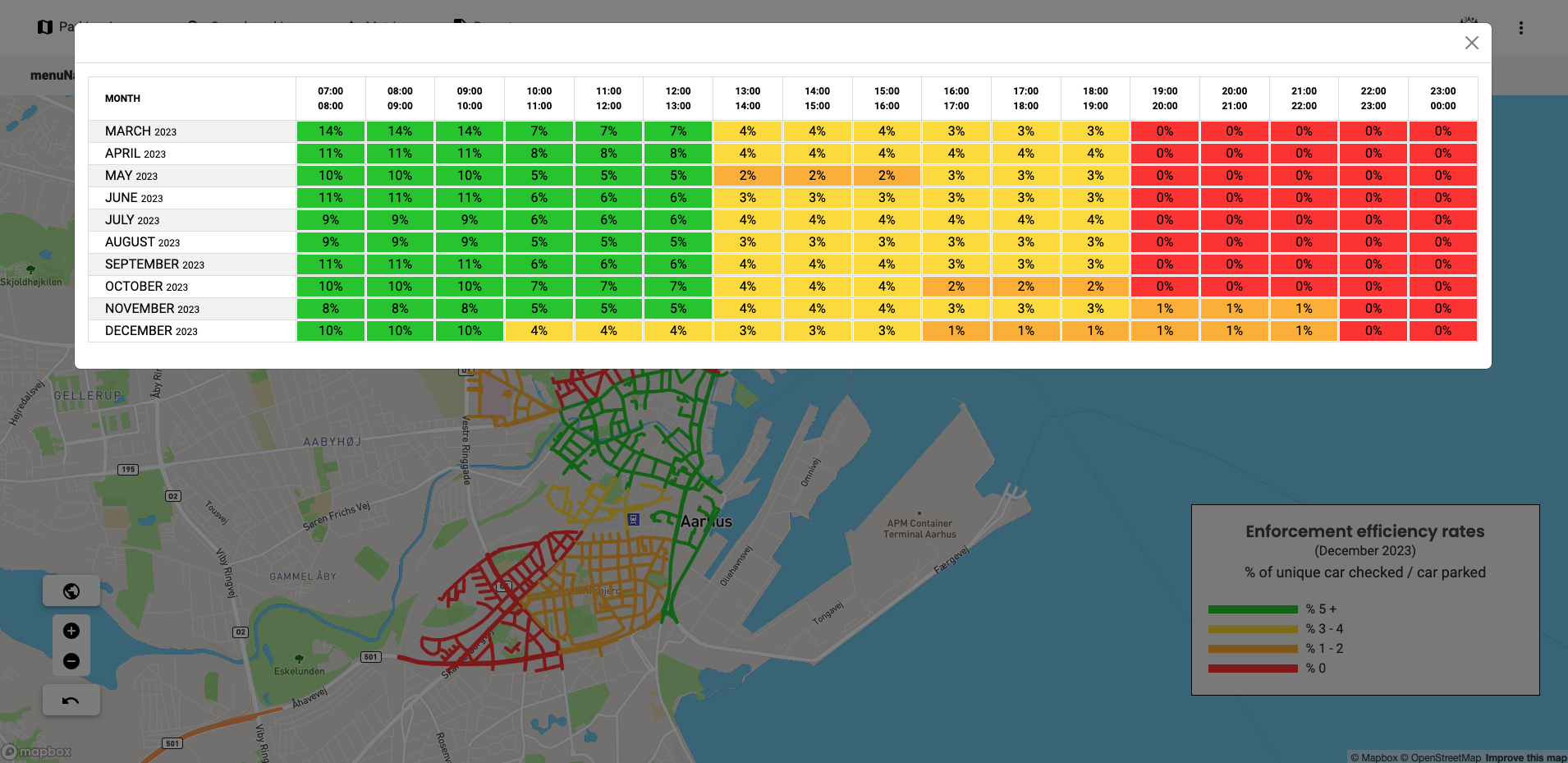Click October 2023 11:00-12:00 cell showing 7%
Image resolution: width=1568 pixels, height=763 pixels.
[608, 287]
